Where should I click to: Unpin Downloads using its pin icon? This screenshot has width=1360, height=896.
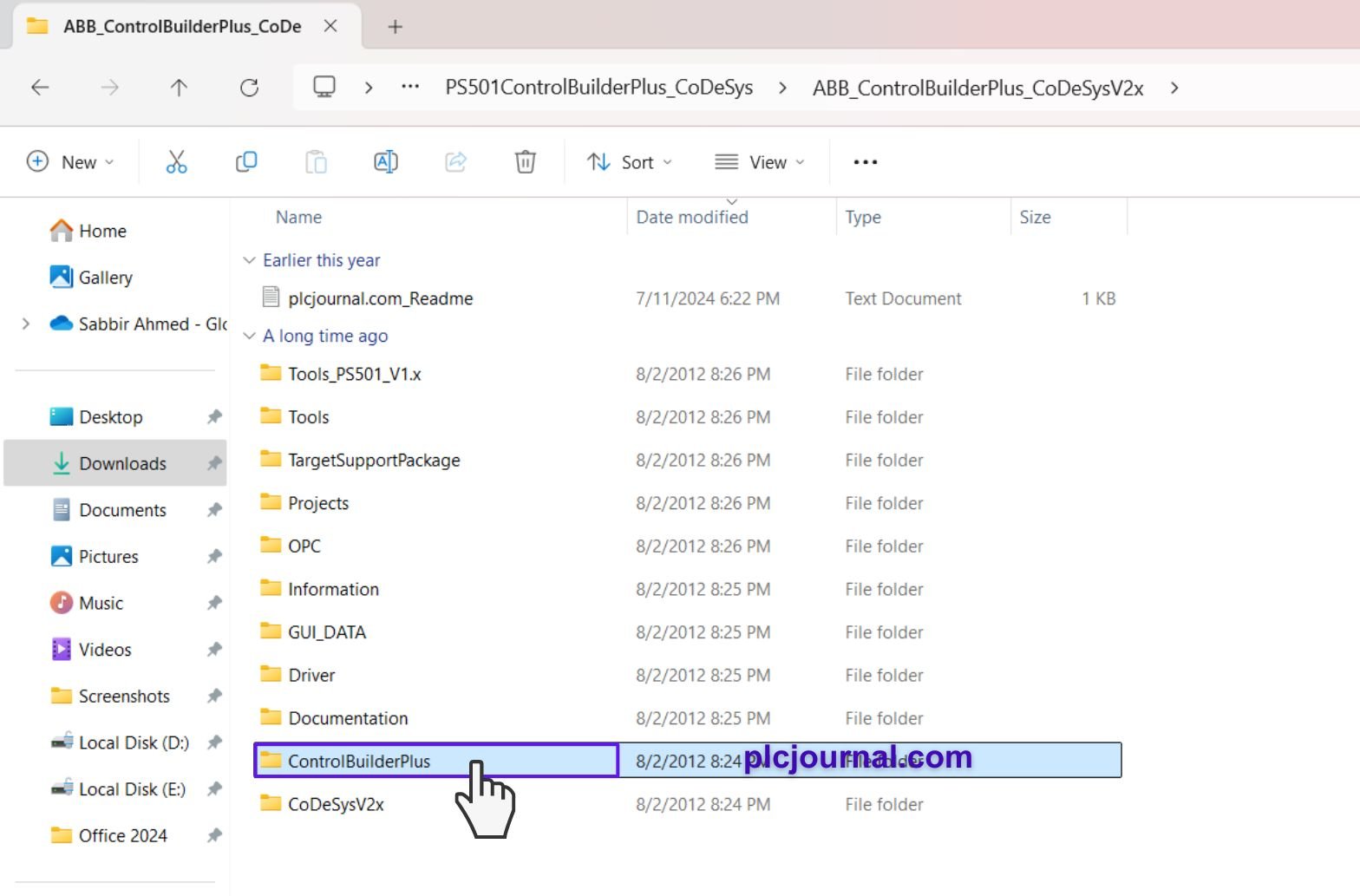pos(214,463)
